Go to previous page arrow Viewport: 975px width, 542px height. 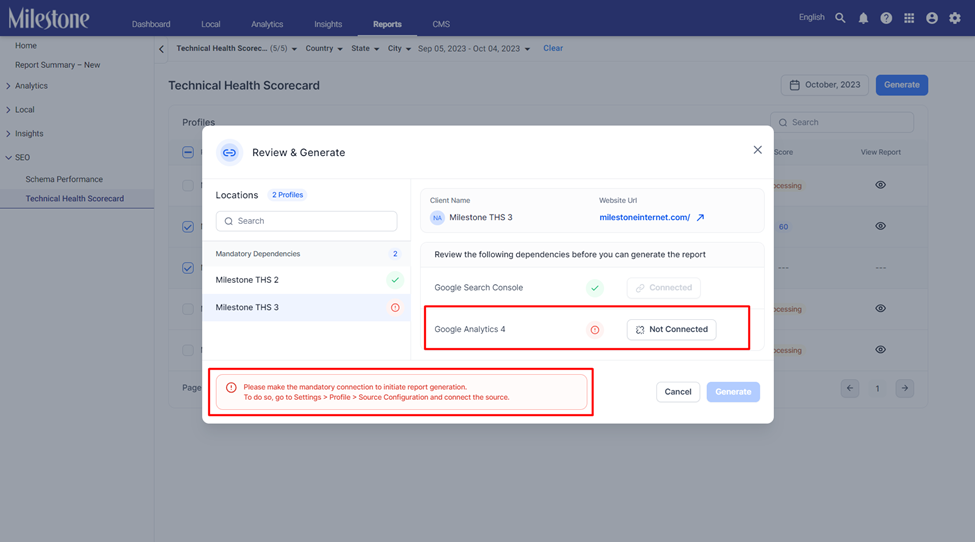(850, 388)
